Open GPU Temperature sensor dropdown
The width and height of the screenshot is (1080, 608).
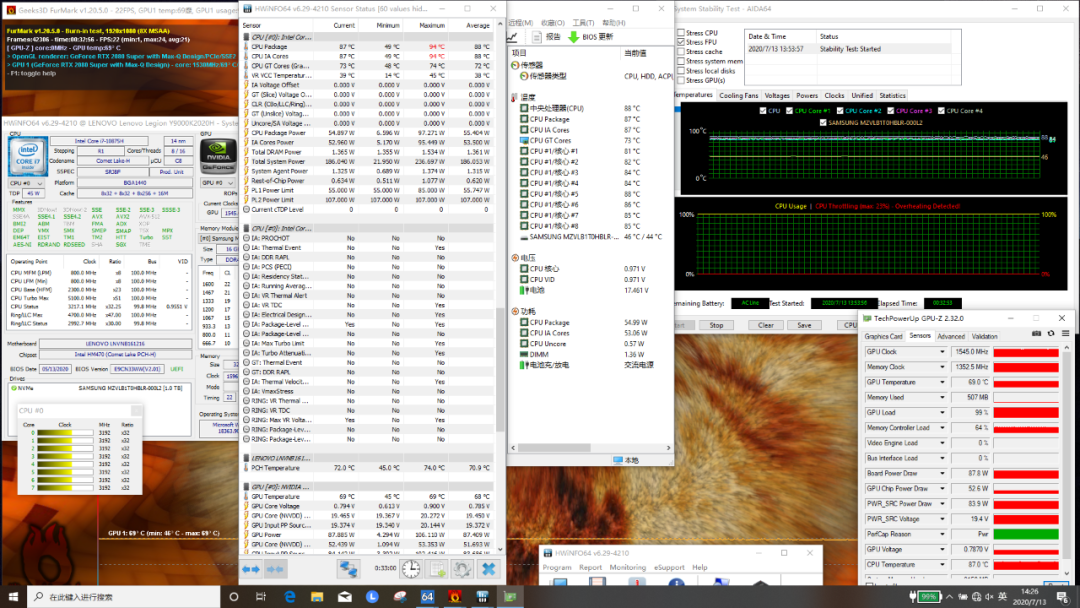(942, 382)
